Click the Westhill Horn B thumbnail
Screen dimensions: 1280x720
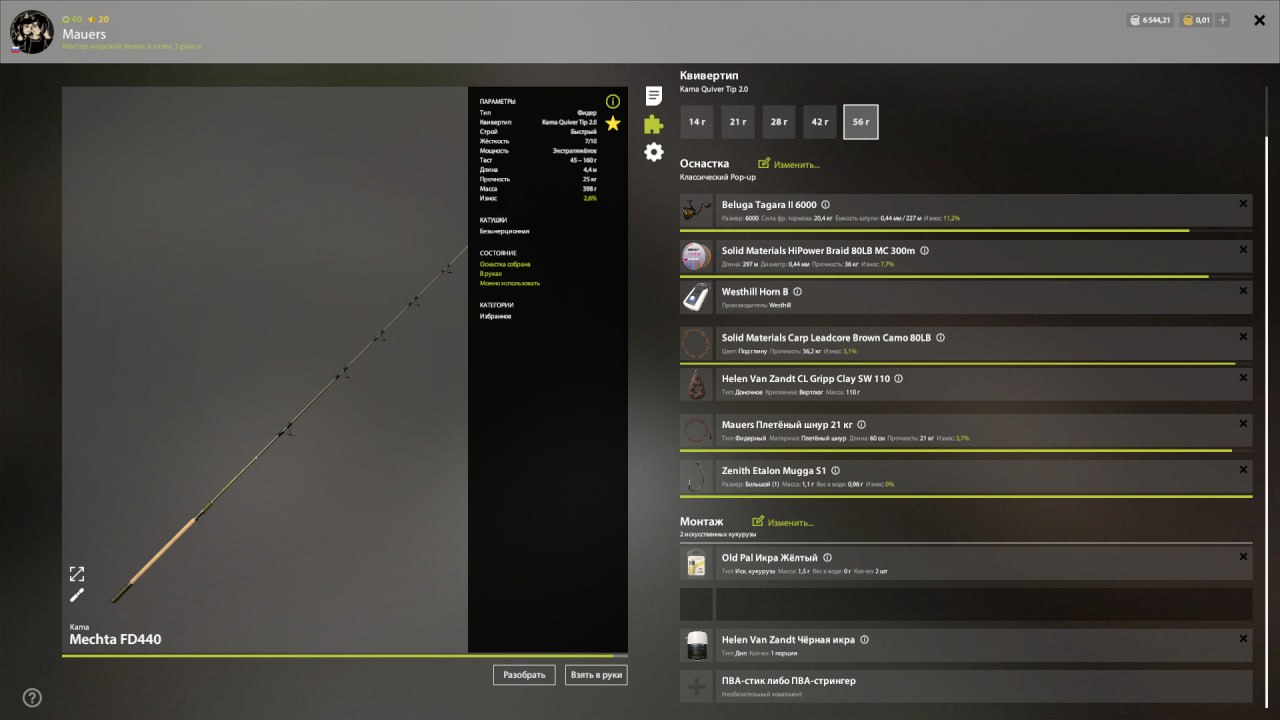click(x=696, y=297)
